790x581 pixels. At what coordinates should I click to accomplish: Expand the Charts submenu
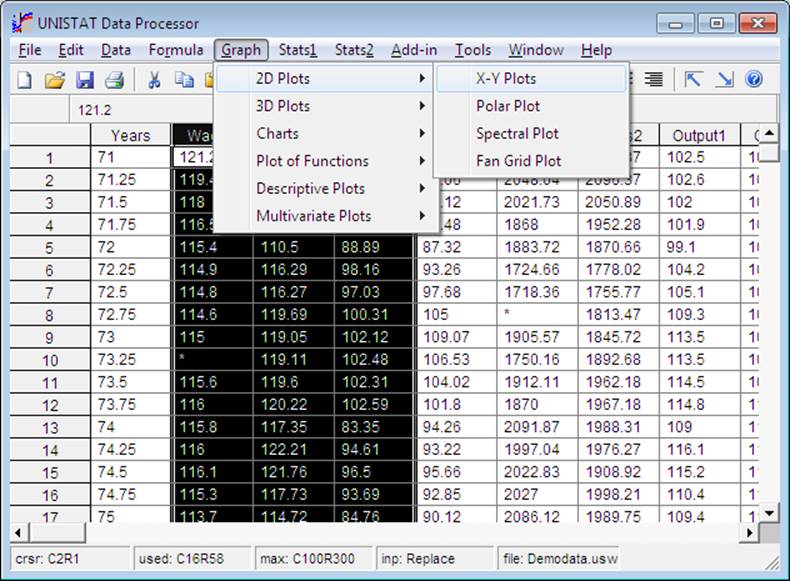[x=324, y=134]
